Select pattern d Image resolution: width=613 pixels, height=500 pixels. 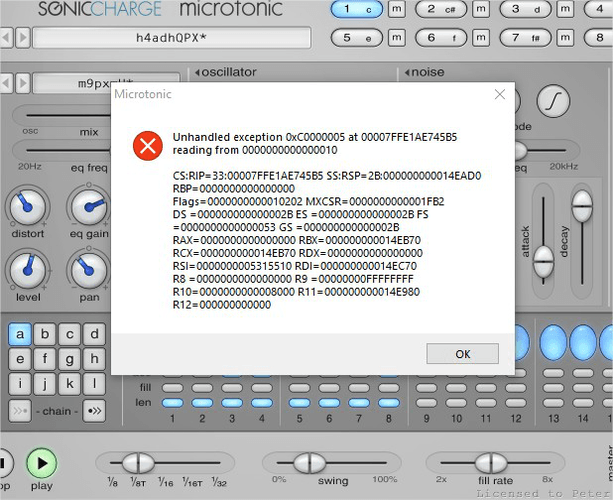tap(94, 334)
